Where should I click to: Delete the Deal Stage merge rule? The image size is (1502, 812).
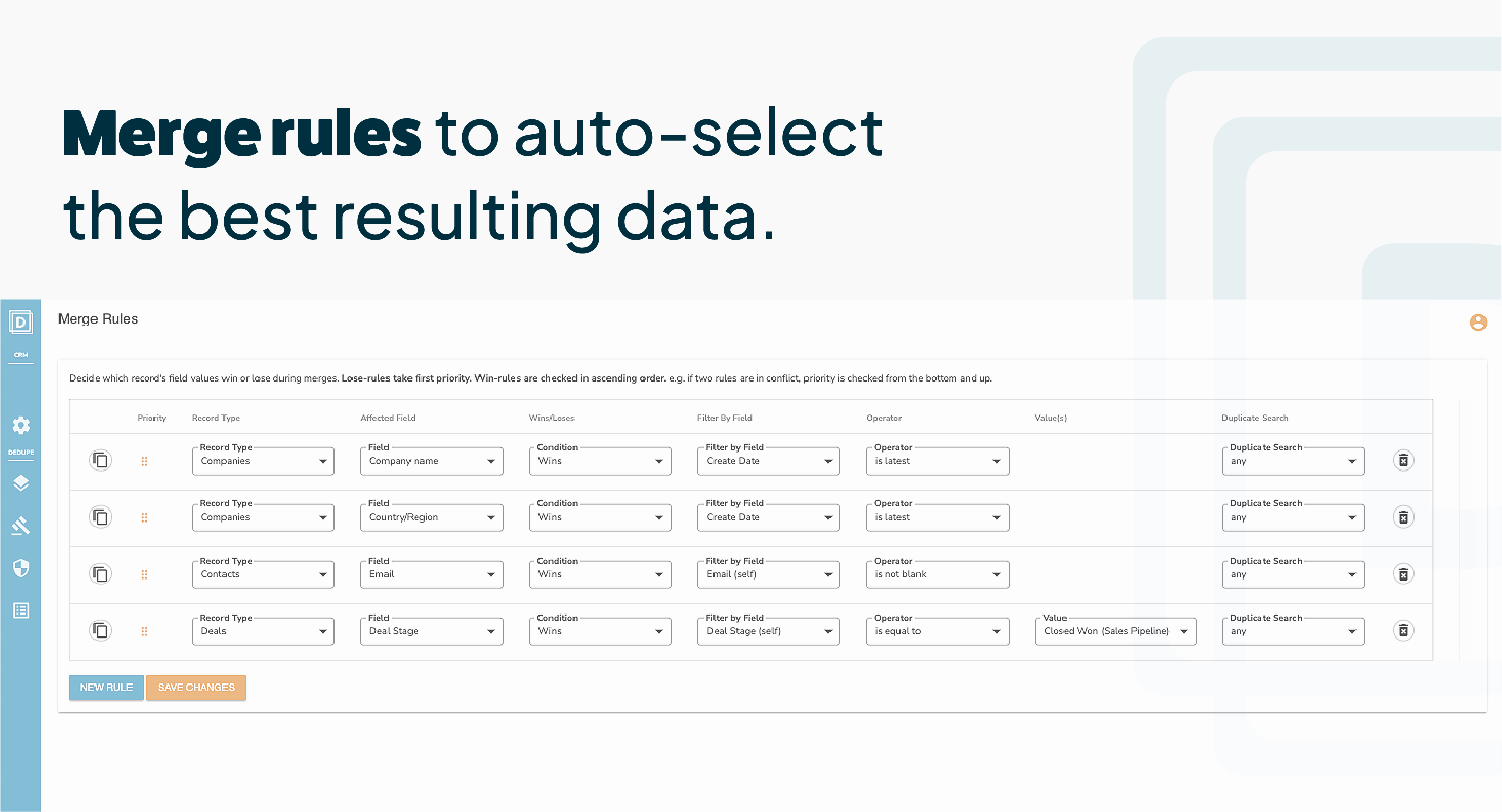click(1403, 631)
